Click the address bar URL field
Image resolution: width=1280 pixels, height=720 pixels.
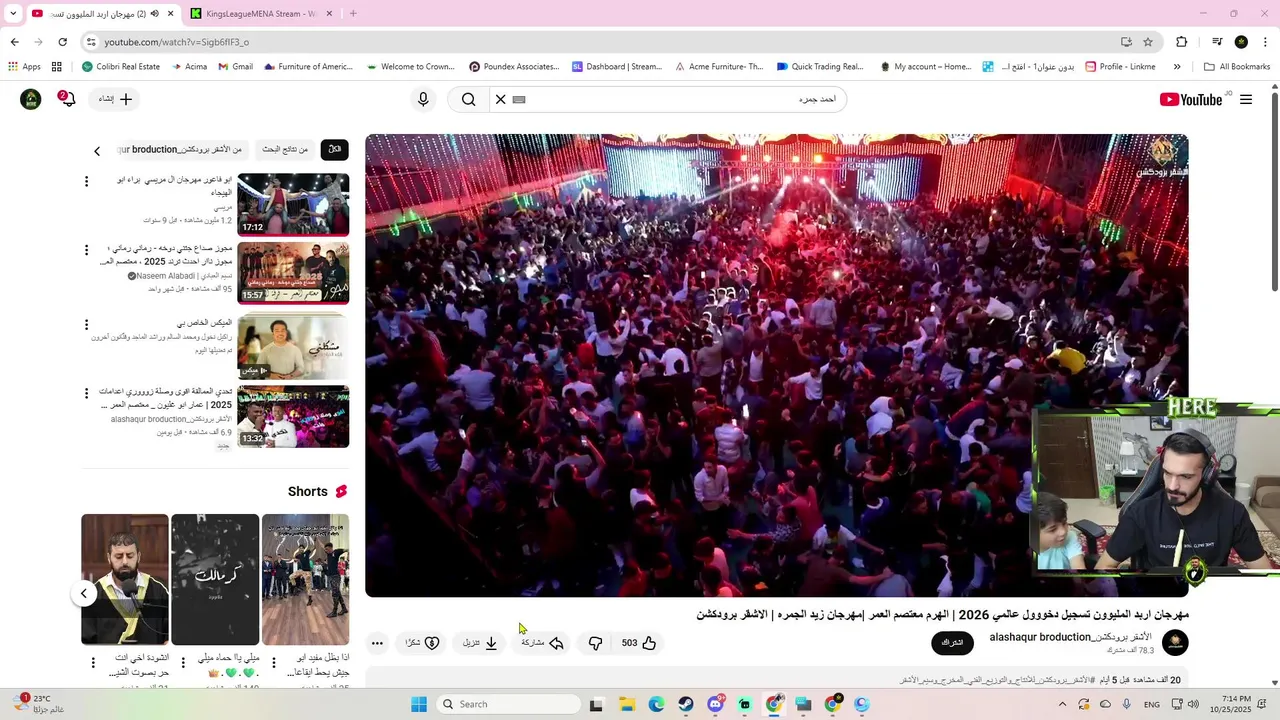click(x=600, y=42)
